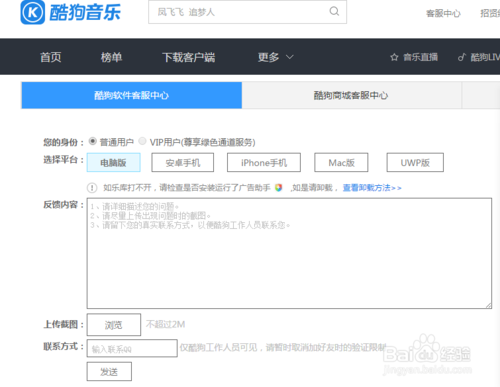Image resolution: width=500 pixels, height=387 pixels.
Task: Click the Kugou music logo icon
Action: (32, 12)
